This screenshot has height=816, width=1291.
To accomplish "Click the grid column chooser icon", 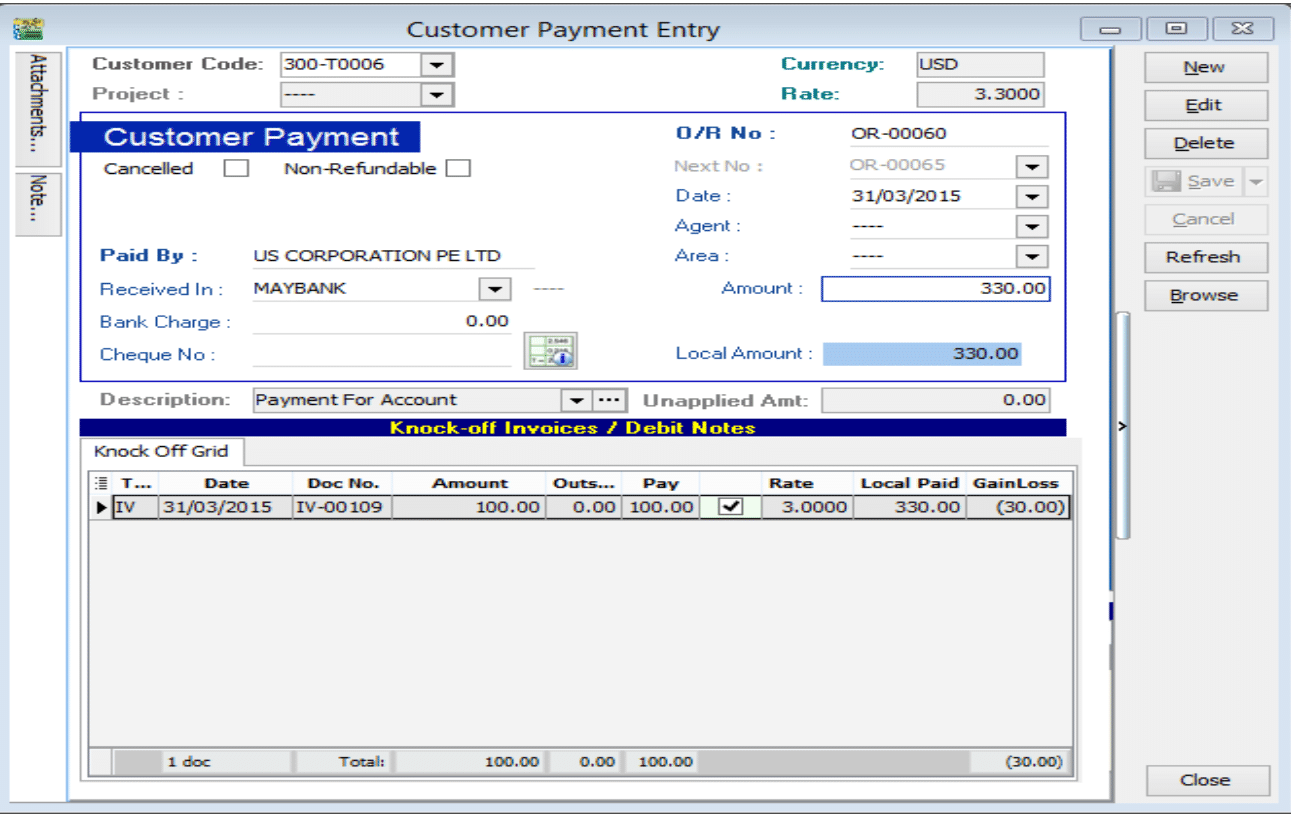I will point(100,483).
